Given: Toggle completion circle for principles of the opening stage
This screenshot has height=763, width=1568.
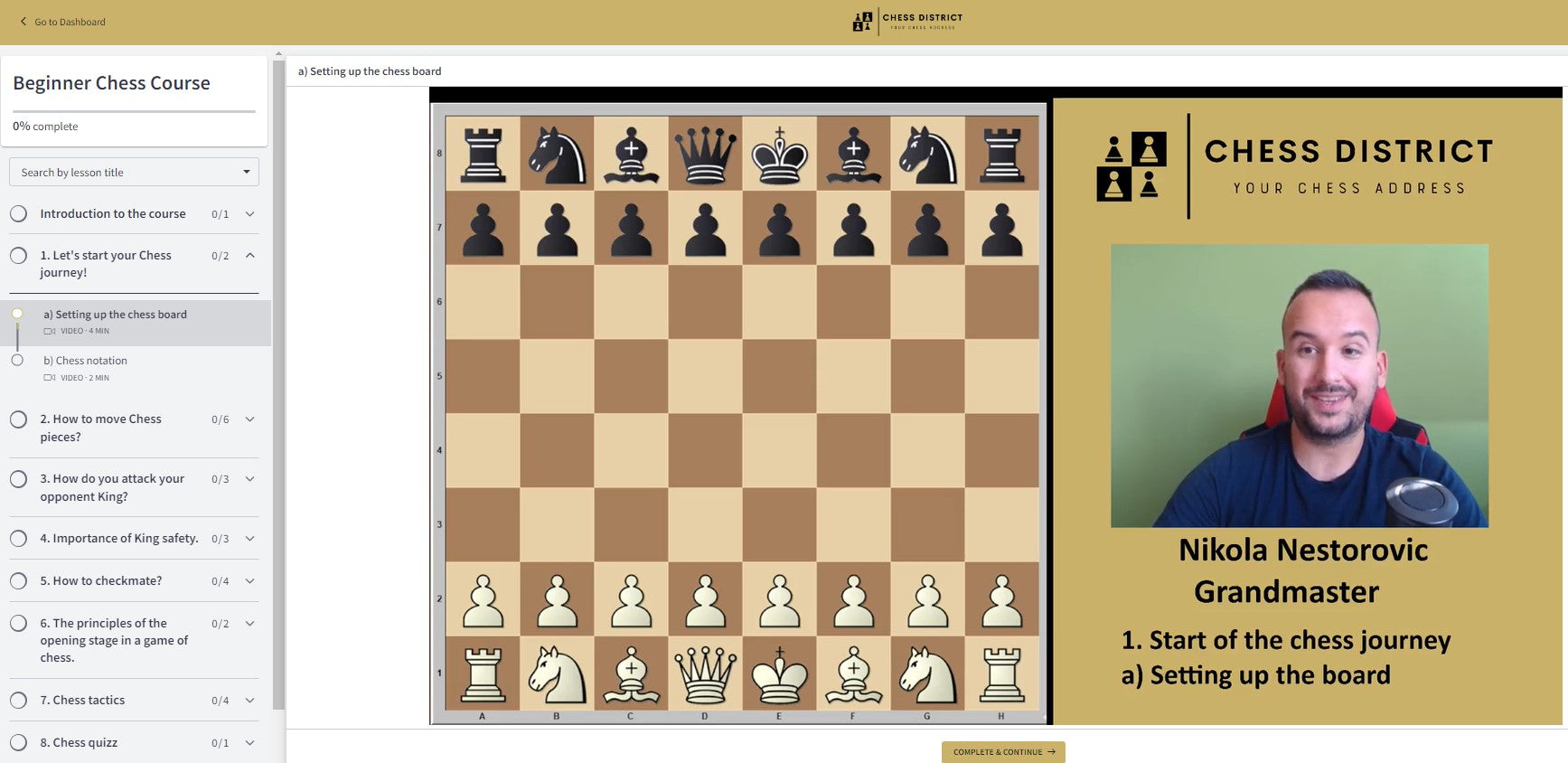Looking at the screenshot, I should [x=18, y=624].
